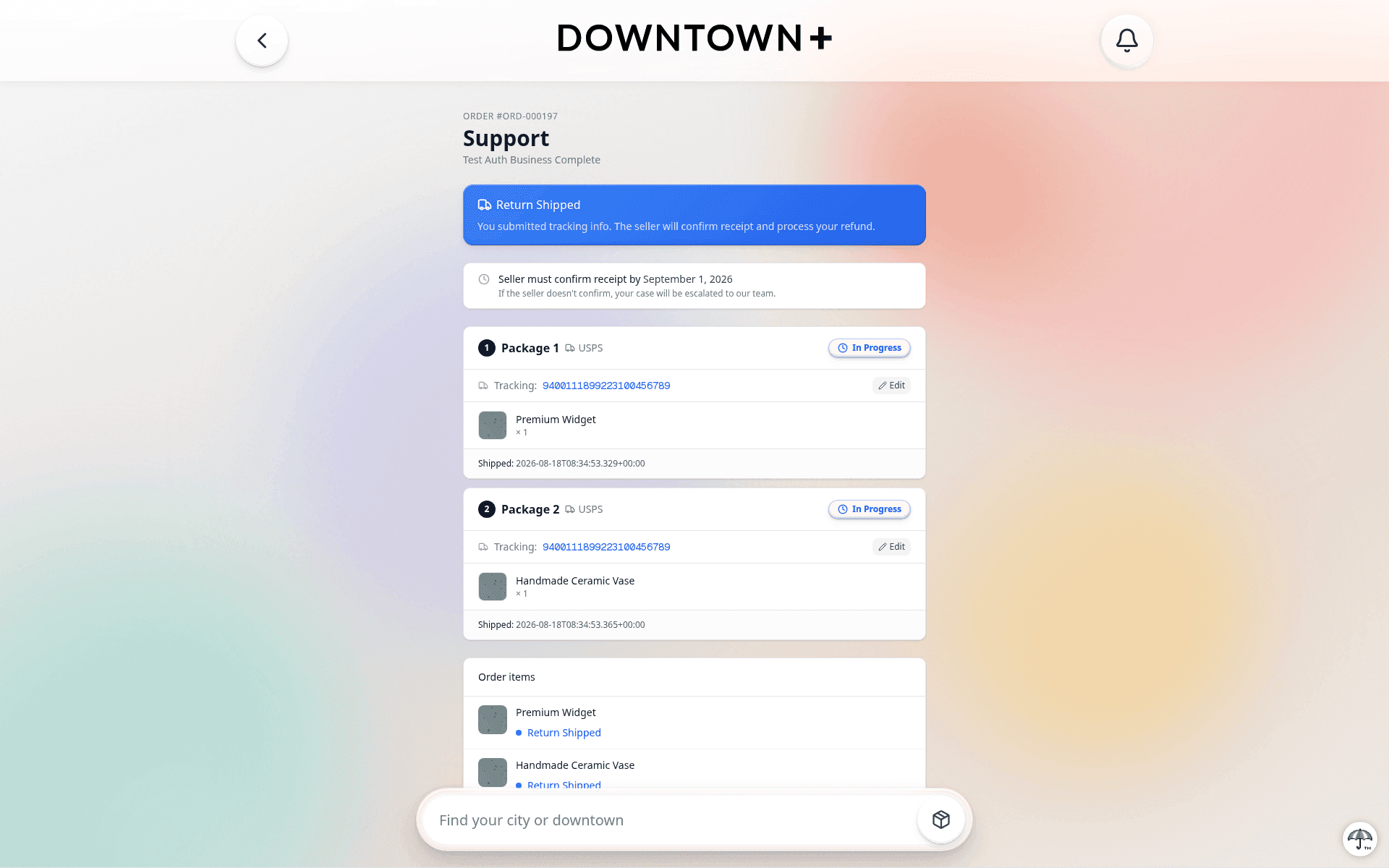1389x868 pixels.
Task: Edit tracking for Package 1
Action: coord(891,386)
